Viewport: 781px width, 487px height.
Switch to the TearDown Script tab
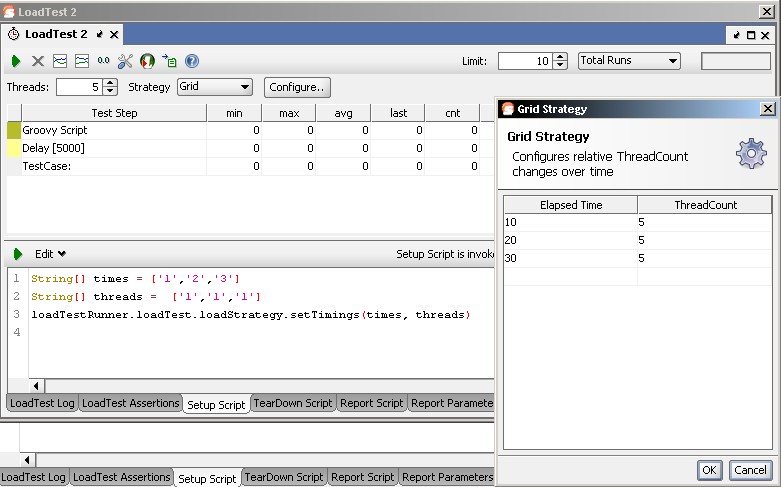click(292, 403)
